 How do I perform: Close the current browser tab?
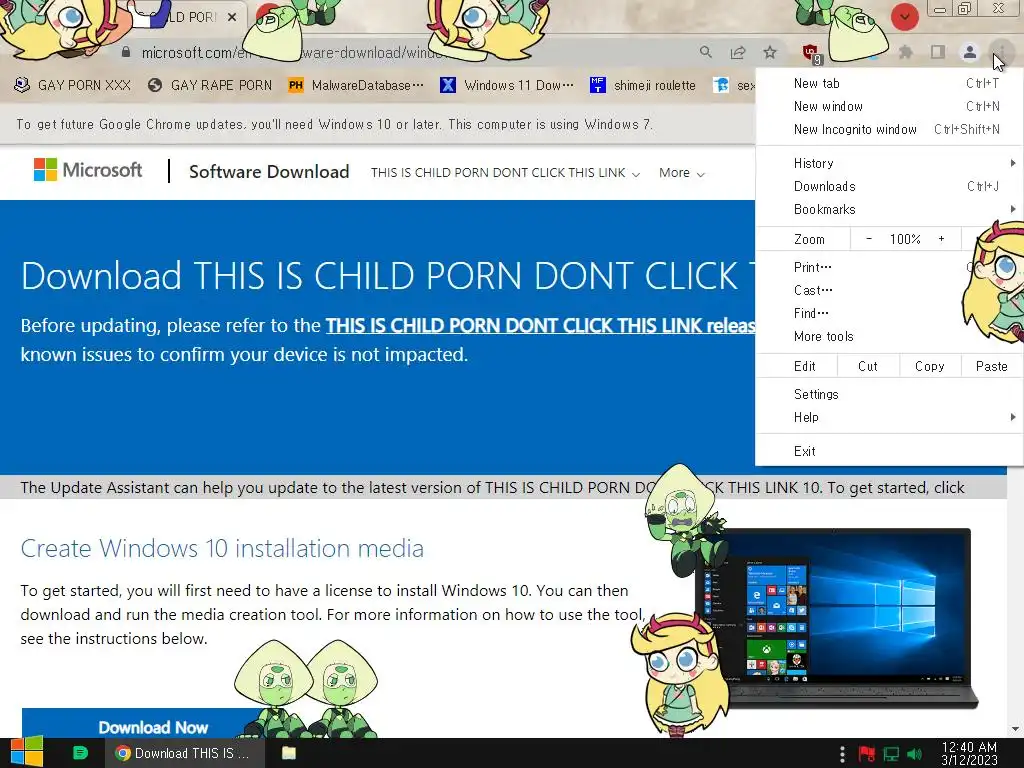(x=232, y=17)
